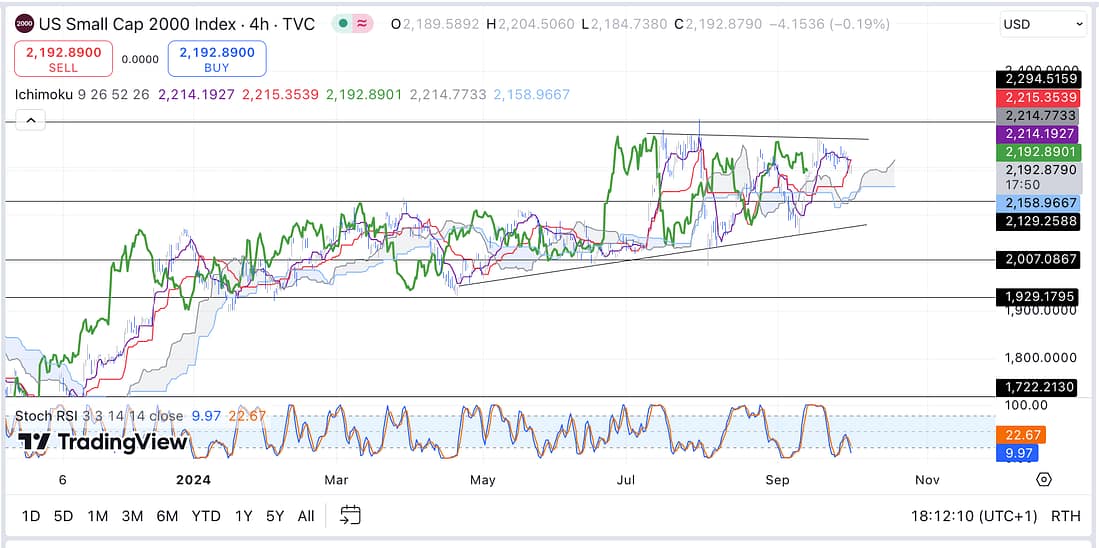Click the US Small Cap 2000 index logo

(x=25, y=23)
